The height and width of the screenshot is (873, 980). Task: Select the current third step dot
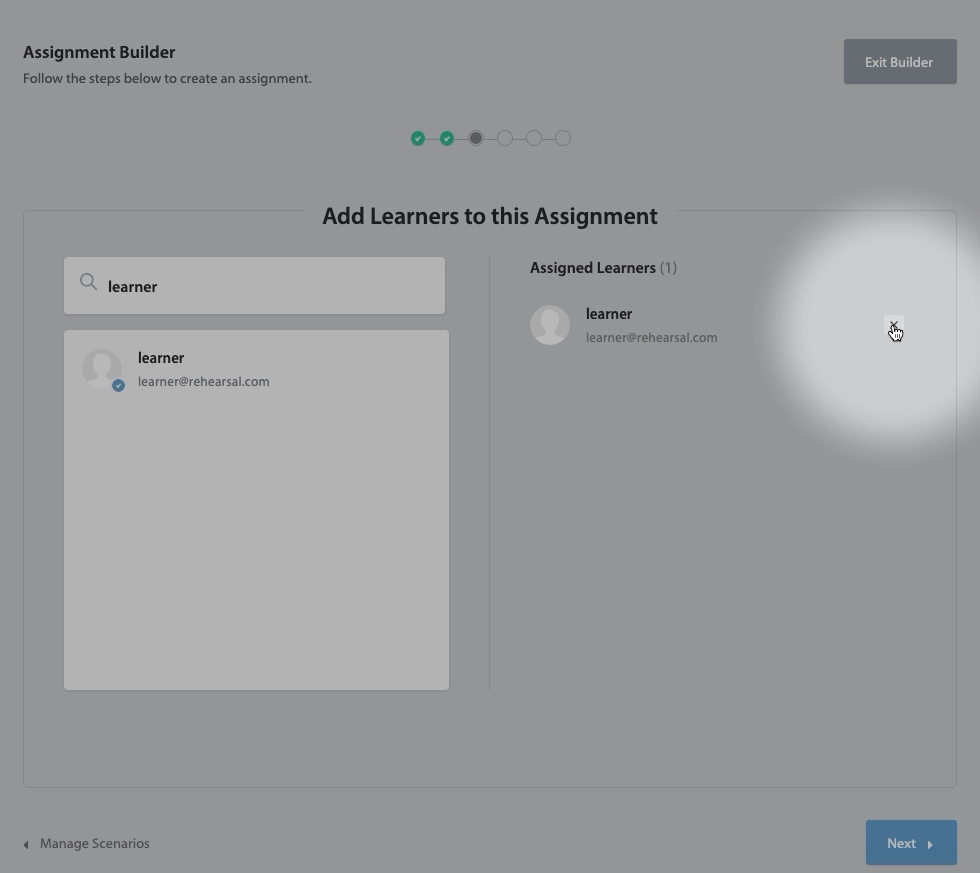(476, 139)
